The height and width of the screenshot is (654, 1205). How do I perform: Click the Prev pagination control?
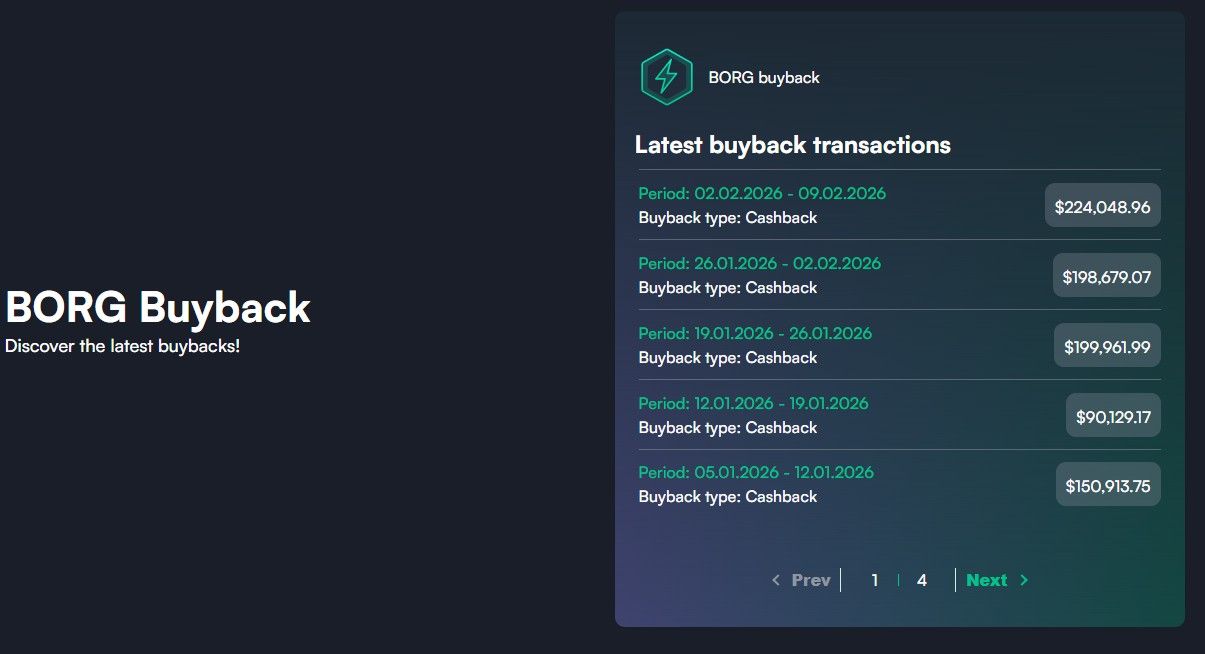810,580
